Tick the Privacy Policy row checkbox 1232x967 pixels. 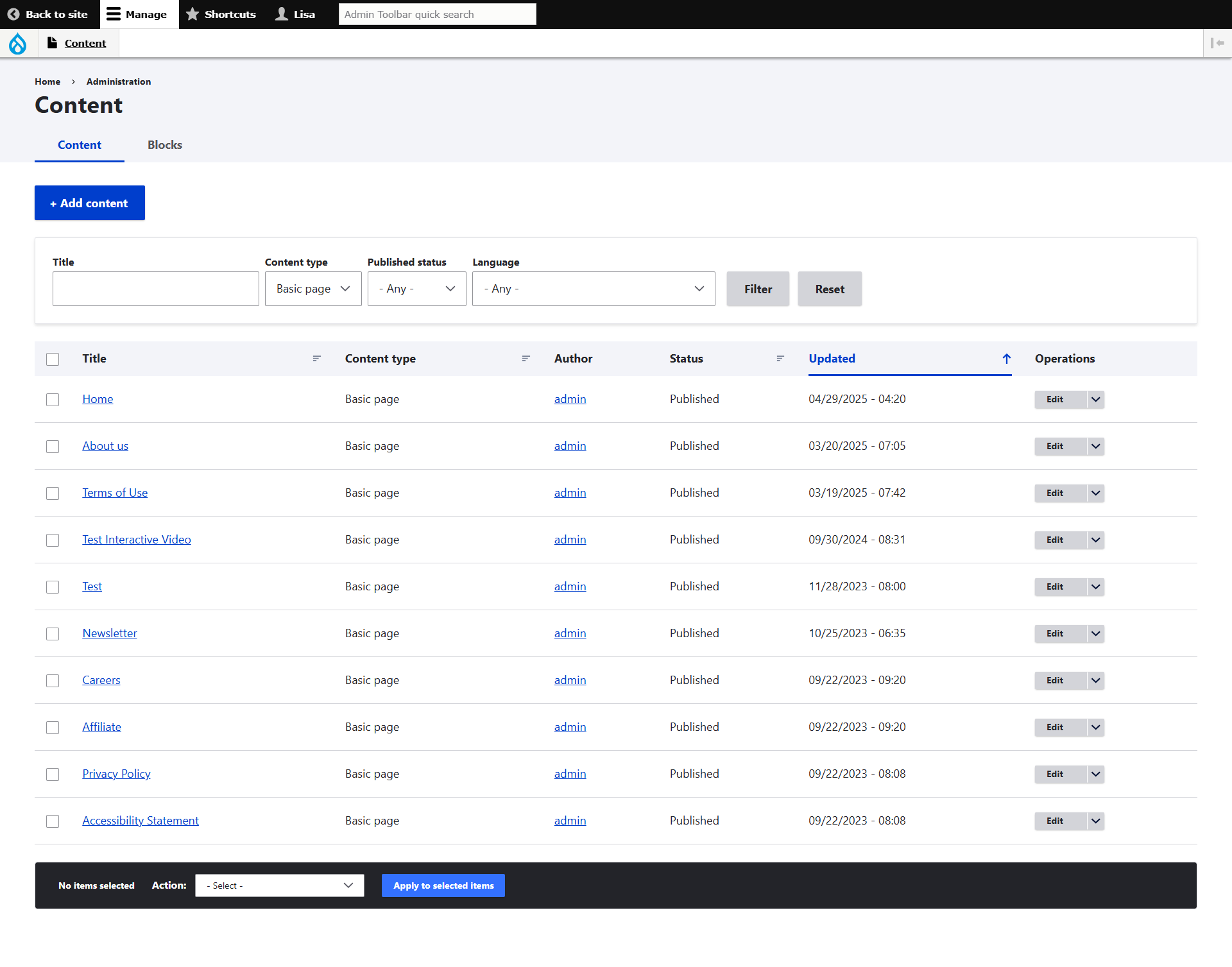point(53,774)
